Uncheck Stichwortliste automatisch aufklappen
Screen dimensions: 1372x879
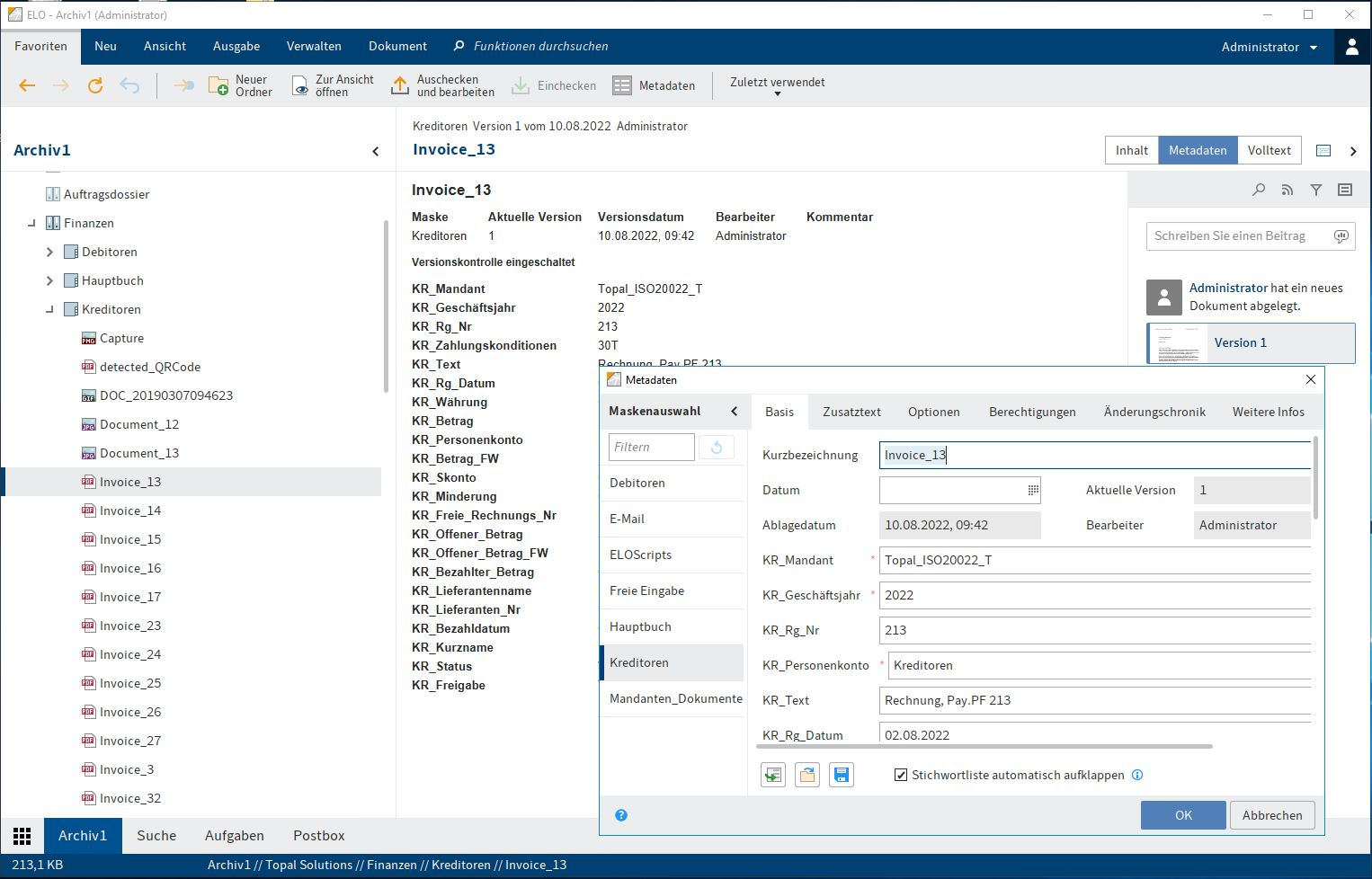(901, 775)
